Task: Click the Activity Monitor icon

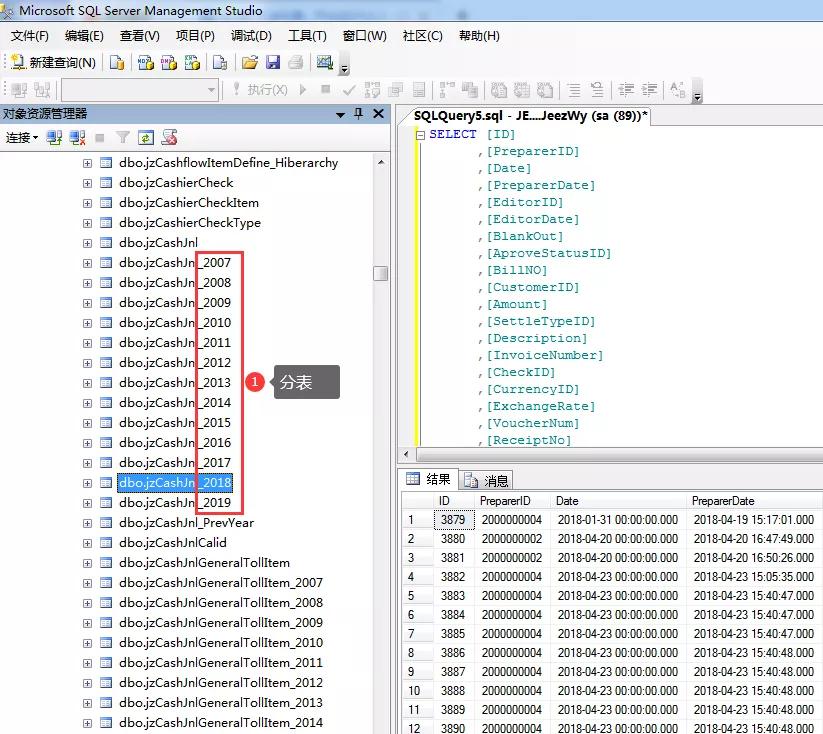Action: (x=325, y=62)
